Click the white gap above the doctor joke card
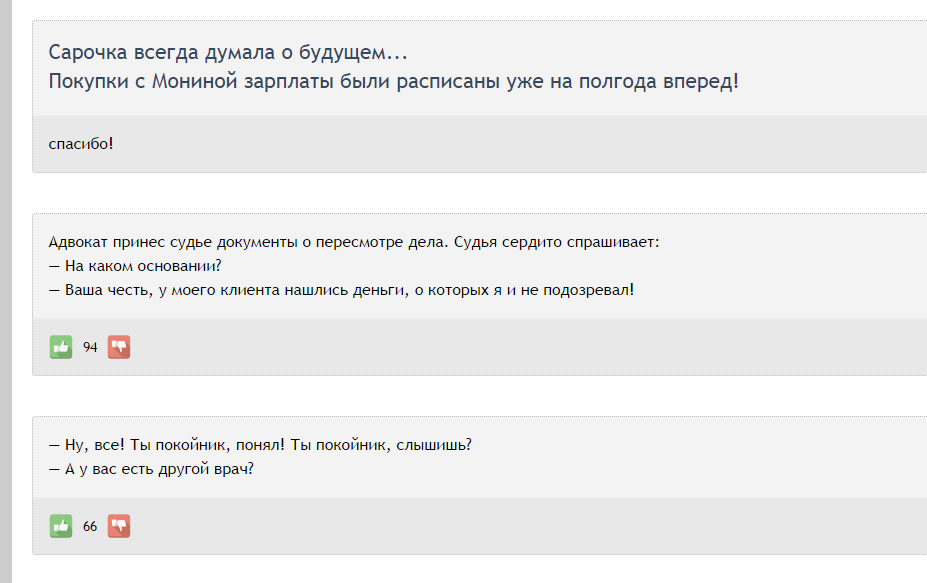This screenshot has width=927, height=583. [480, 396]
